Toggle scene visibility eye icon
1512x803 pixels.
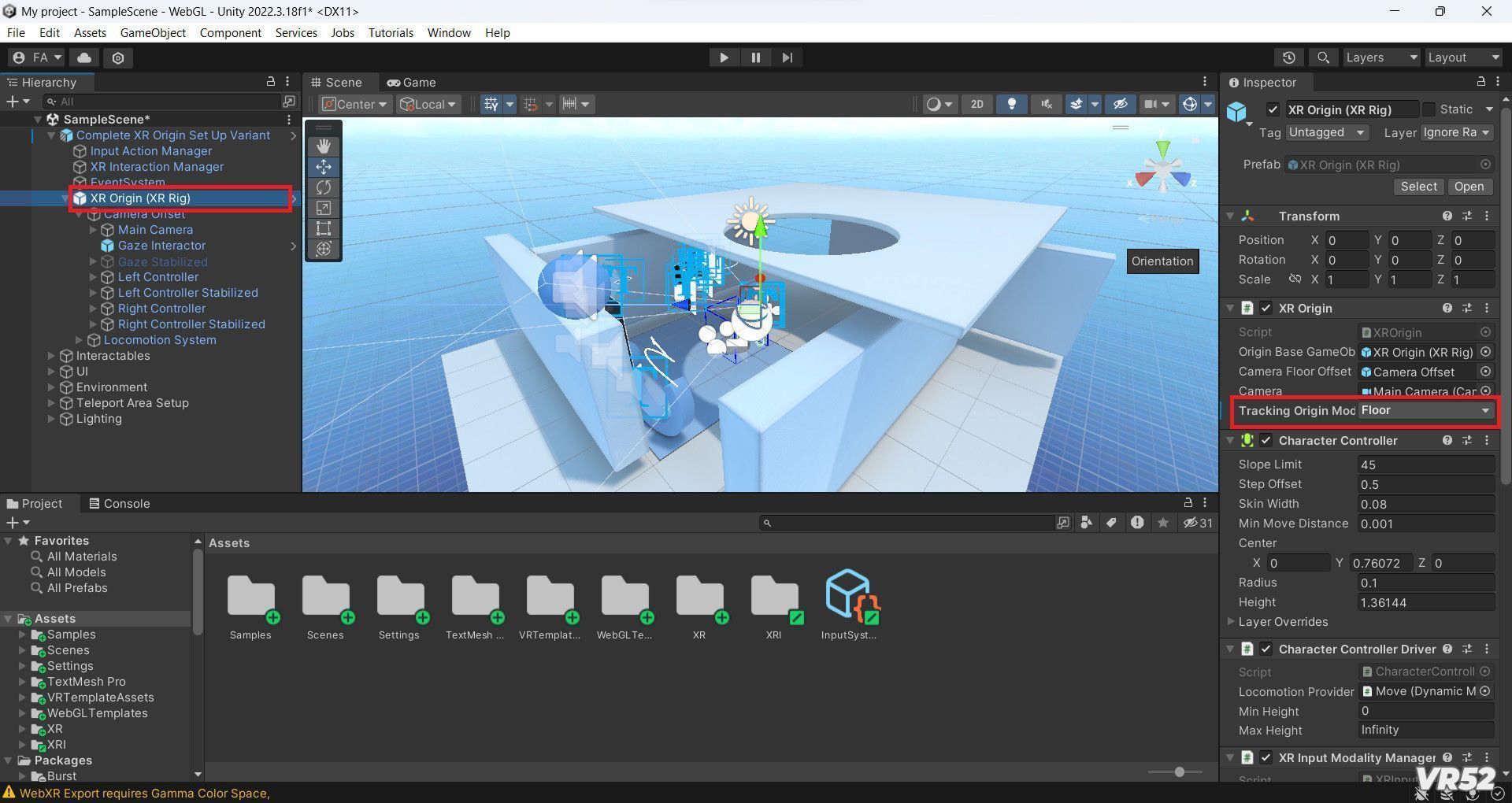[x=1121, y=104]
